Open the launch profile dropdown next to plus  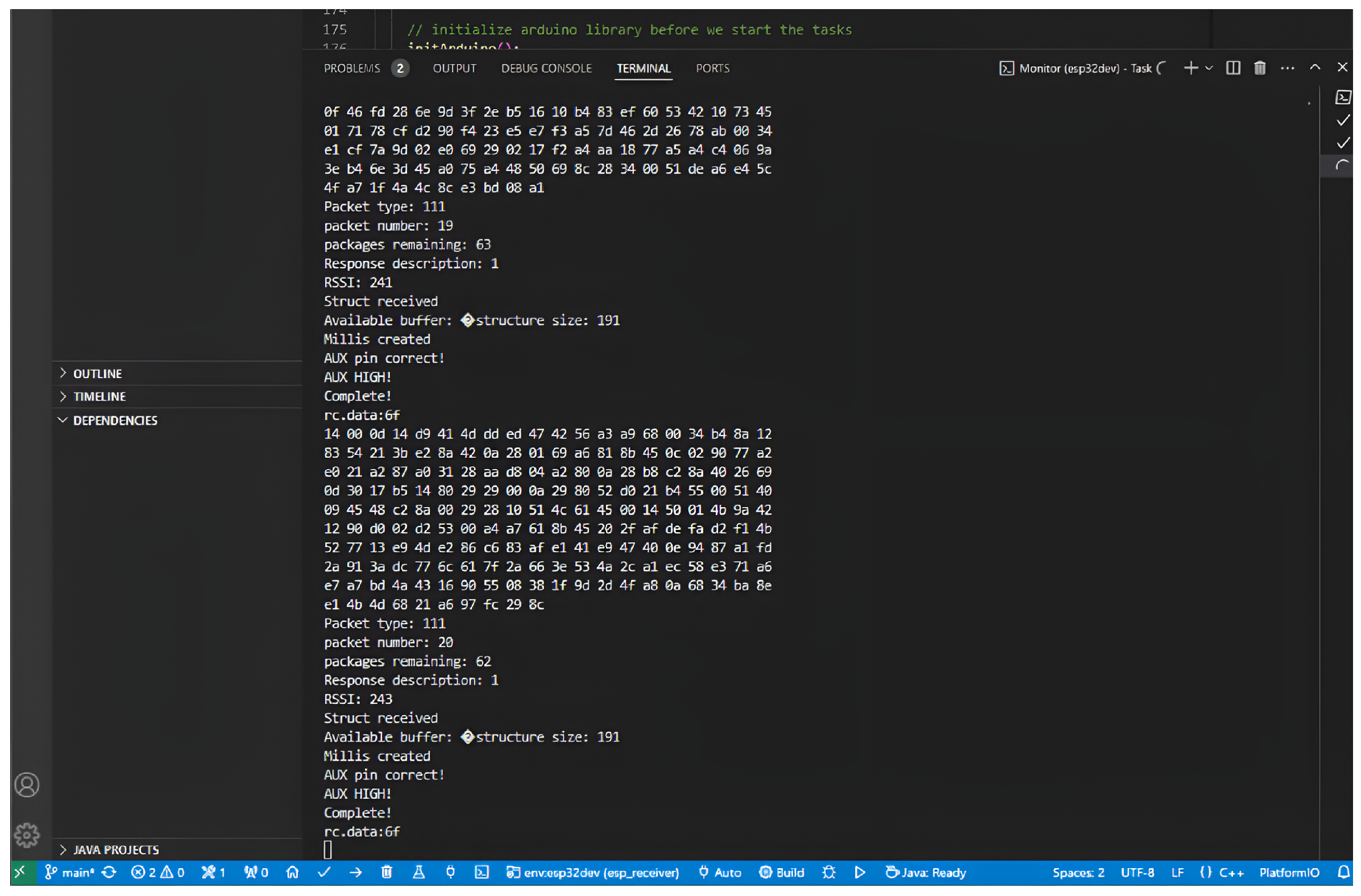1208,68
